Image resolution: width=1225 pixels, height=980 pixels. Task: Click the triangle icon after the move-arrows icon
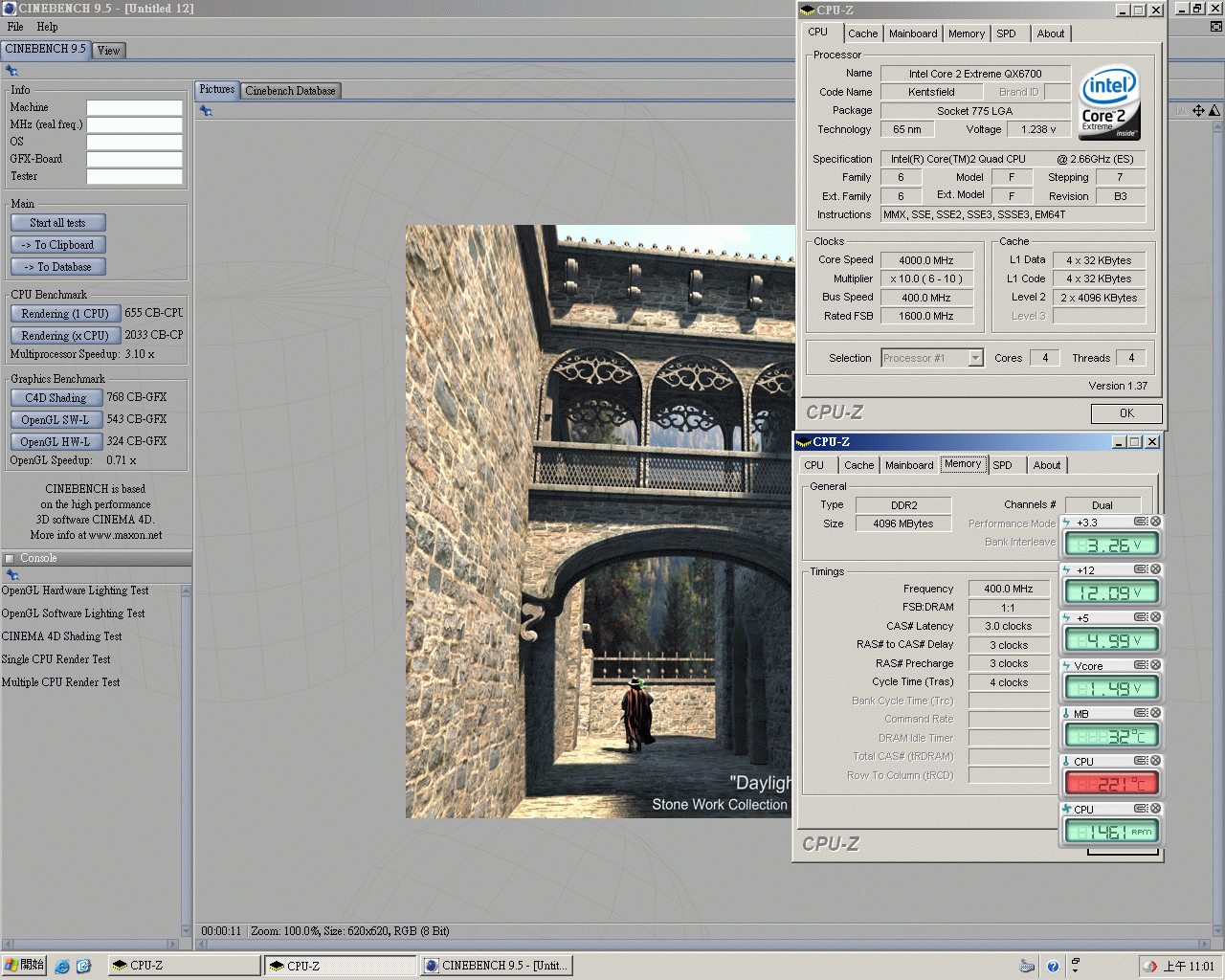[1214, 111]
